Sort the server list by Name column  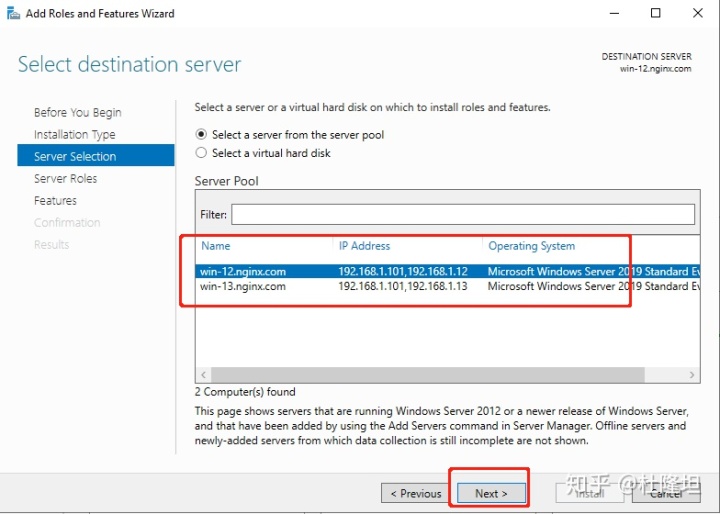tap(215, 246)
